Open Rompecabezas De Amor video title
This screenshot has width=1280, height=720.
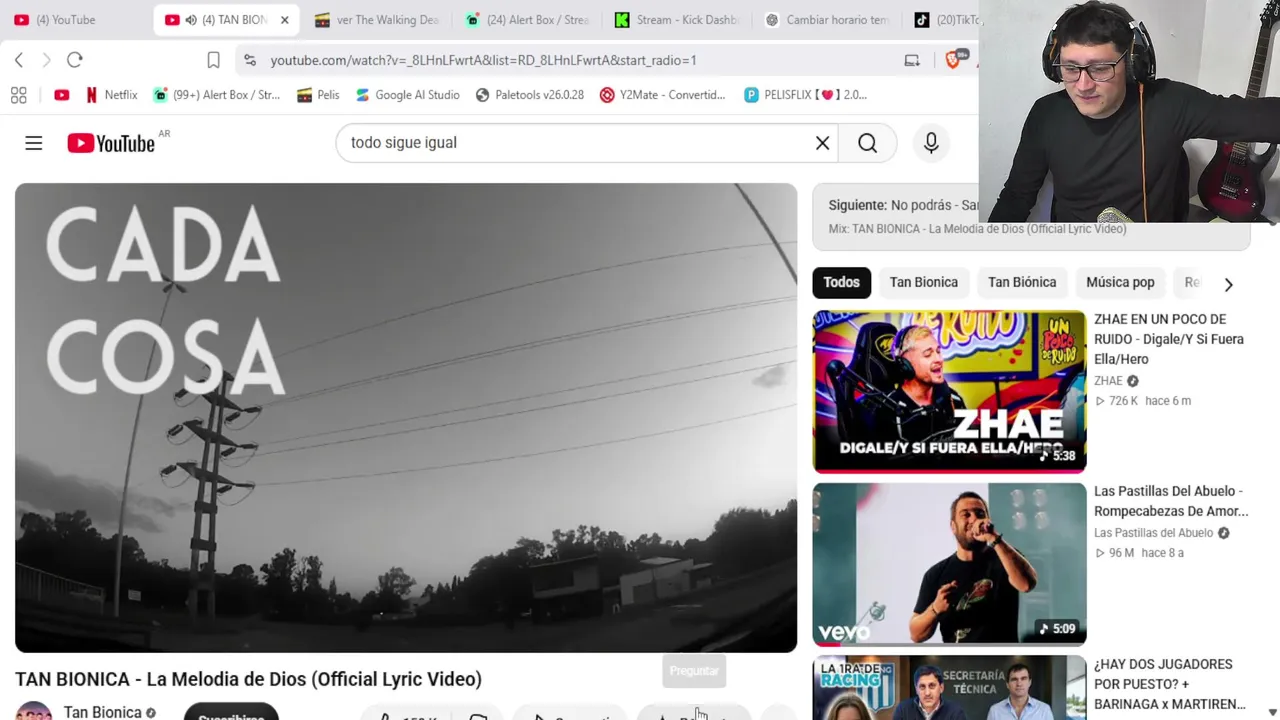point(1171,501)
